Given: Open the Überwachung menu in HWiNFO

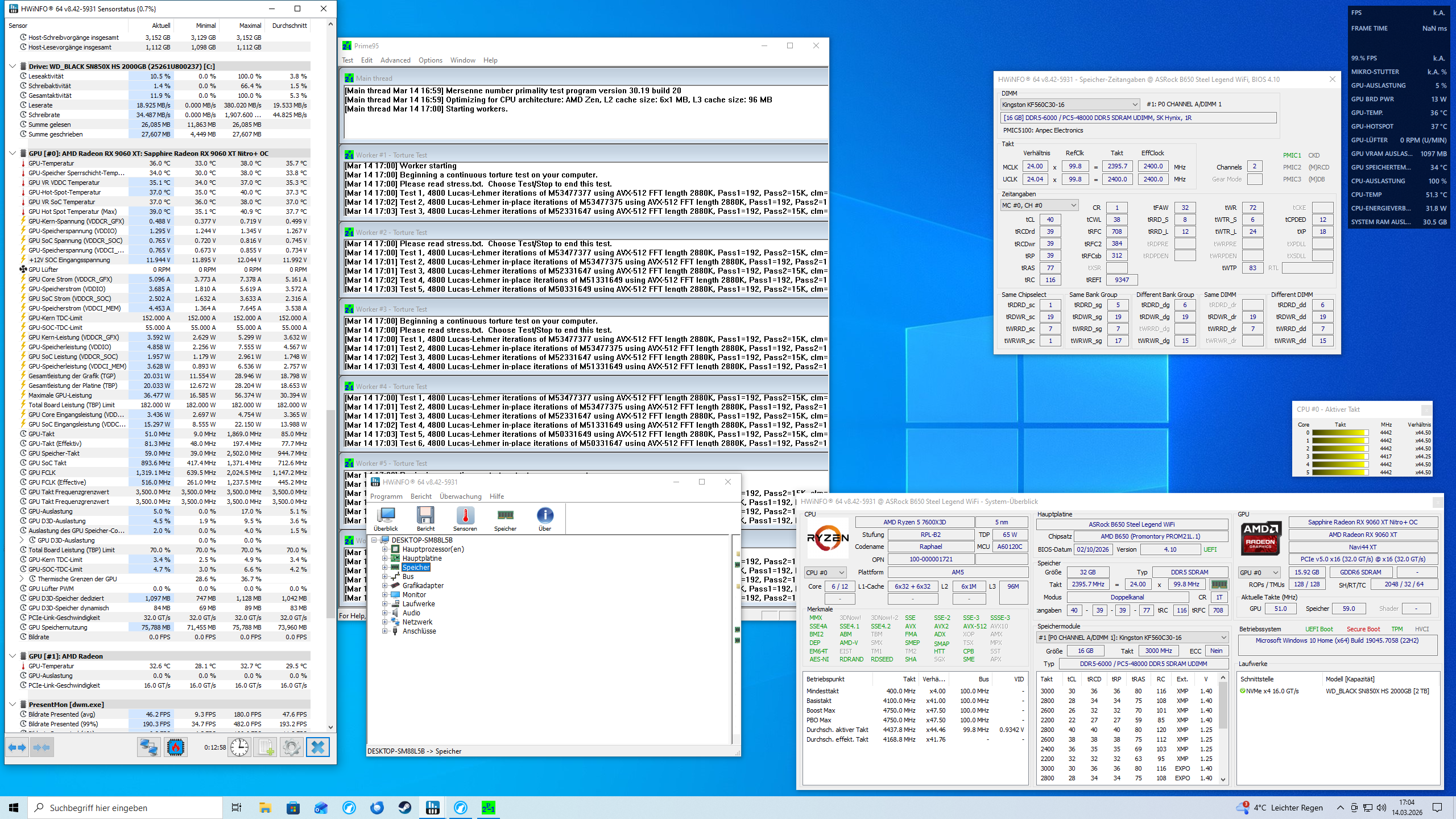Looking at the screenshot, I should click(460, 497).
